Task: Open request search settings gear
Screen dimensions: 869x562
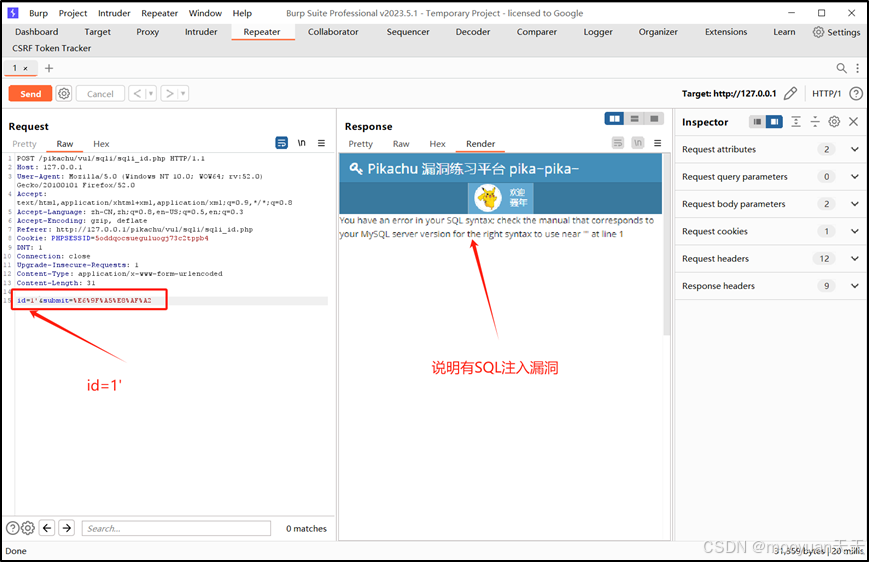Action: click(x=28, y=528)
